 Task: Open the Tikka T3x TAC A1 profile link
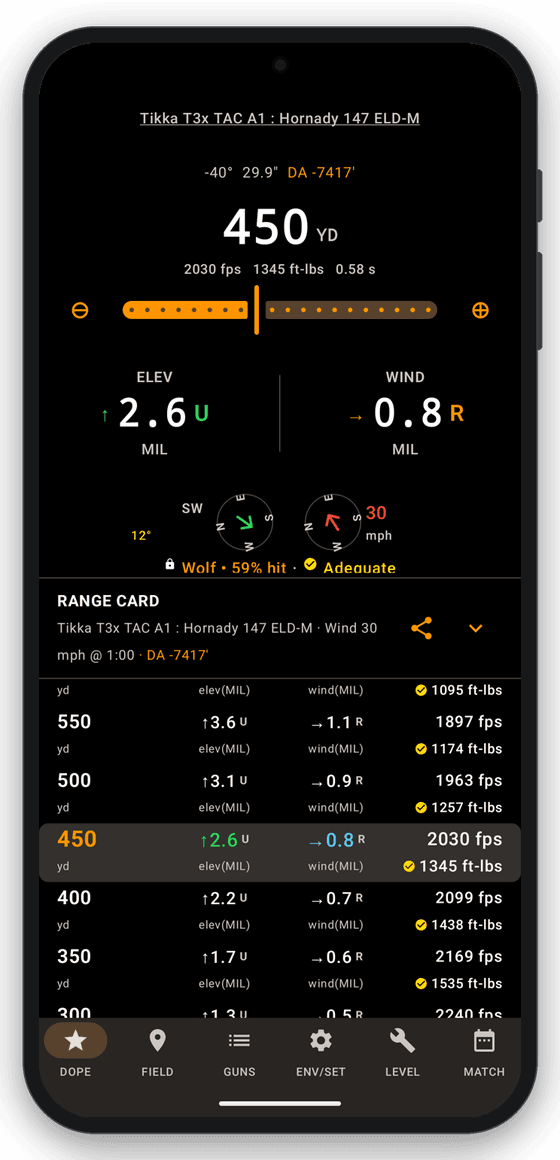pyautogui.click(x=280, y=118)
